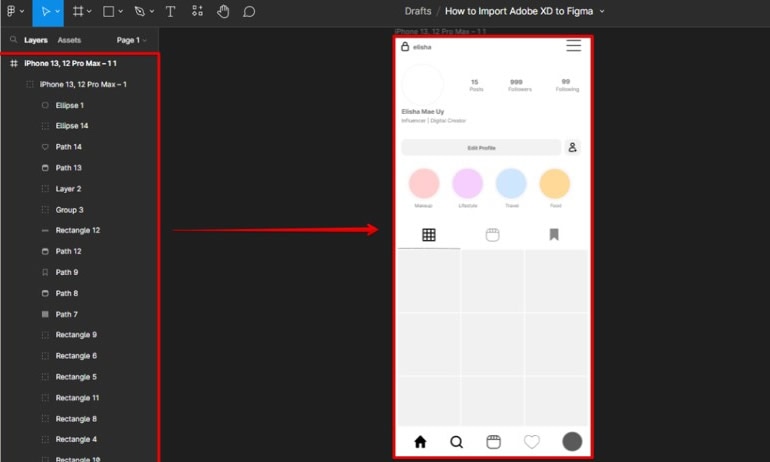Image resolution: width=770 pixels, height=462 pixels.
Task: Click the add-person icon in mockup
Action: [x=572, y=147]
